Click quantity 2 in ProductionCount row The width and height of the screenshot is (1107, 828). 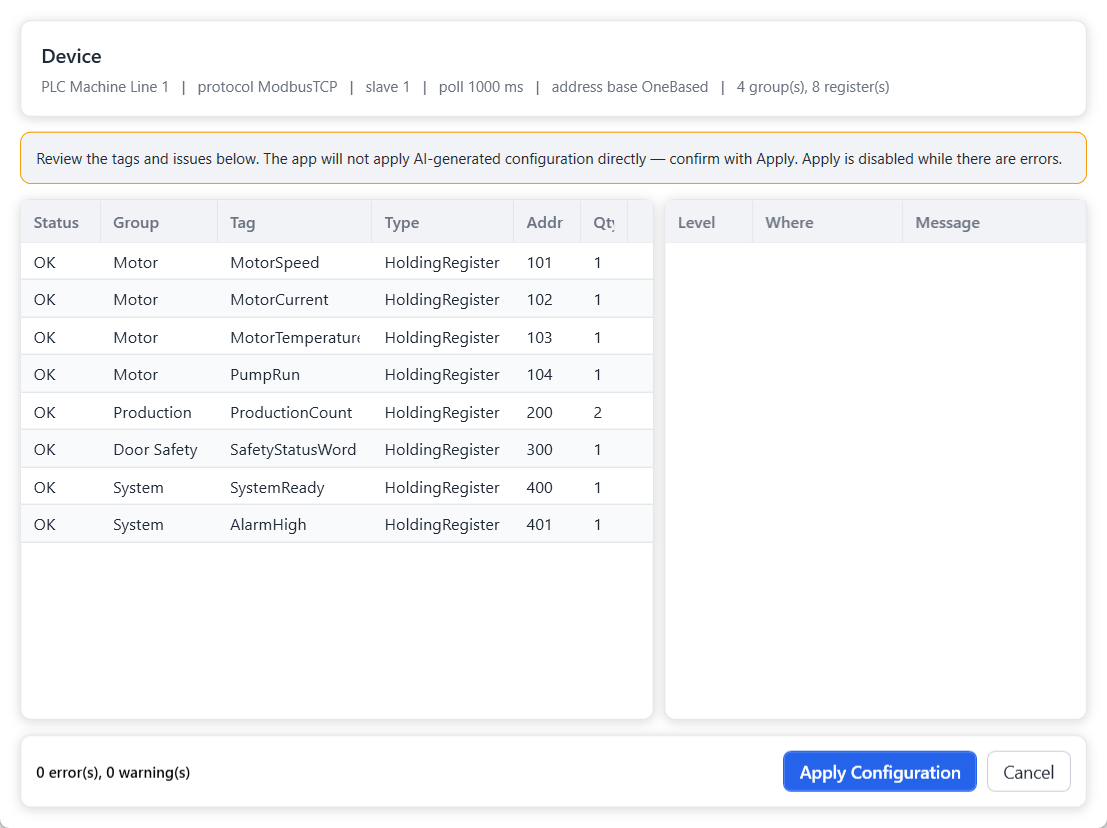click(x=604, y=412)
